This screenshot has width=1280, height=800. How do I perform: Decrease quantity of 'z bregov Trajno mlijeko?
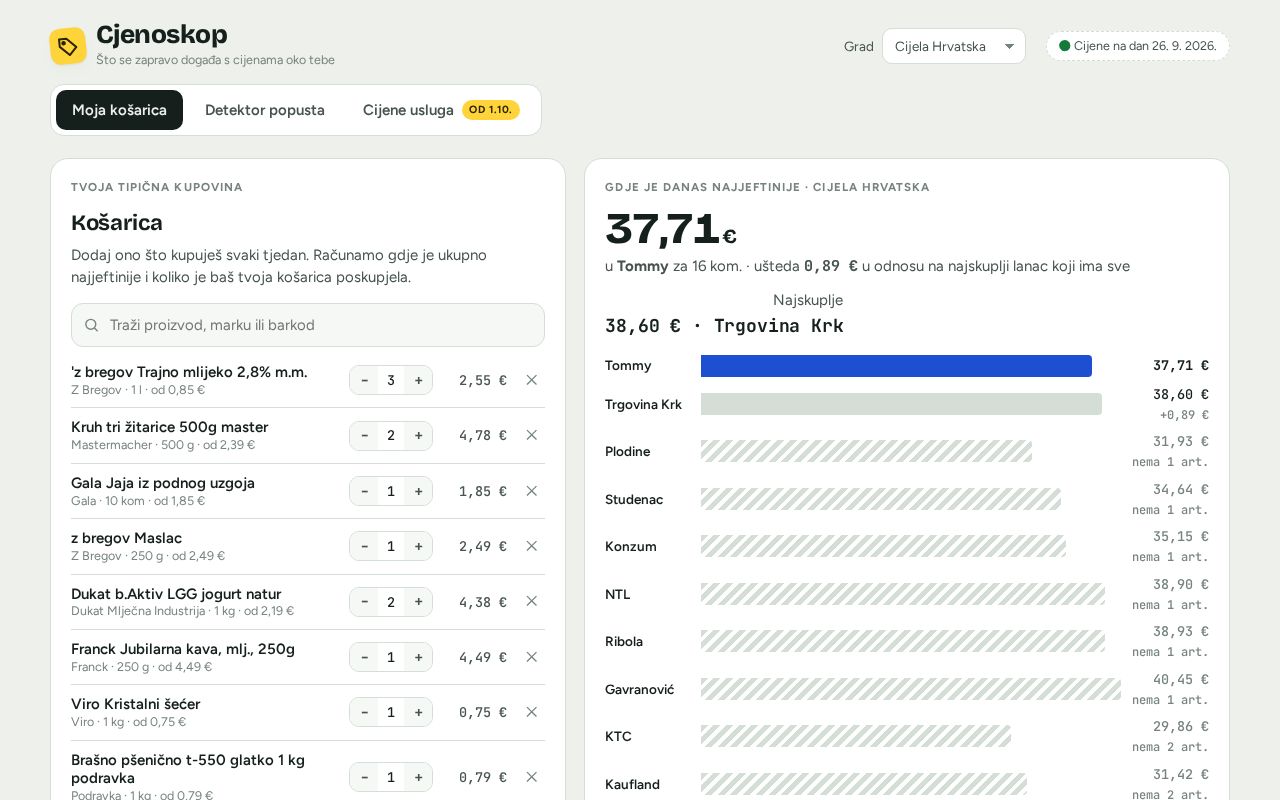point(364,380)
